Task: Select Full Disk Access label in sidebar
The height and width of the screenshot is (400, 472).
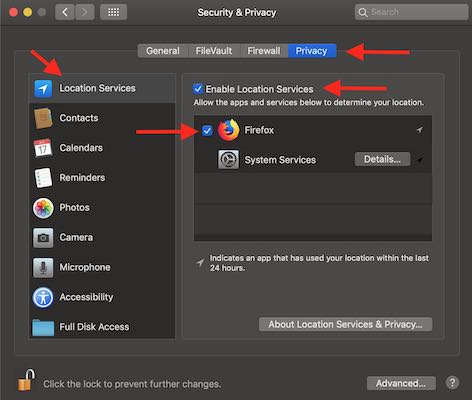Action: pos(94,327)
